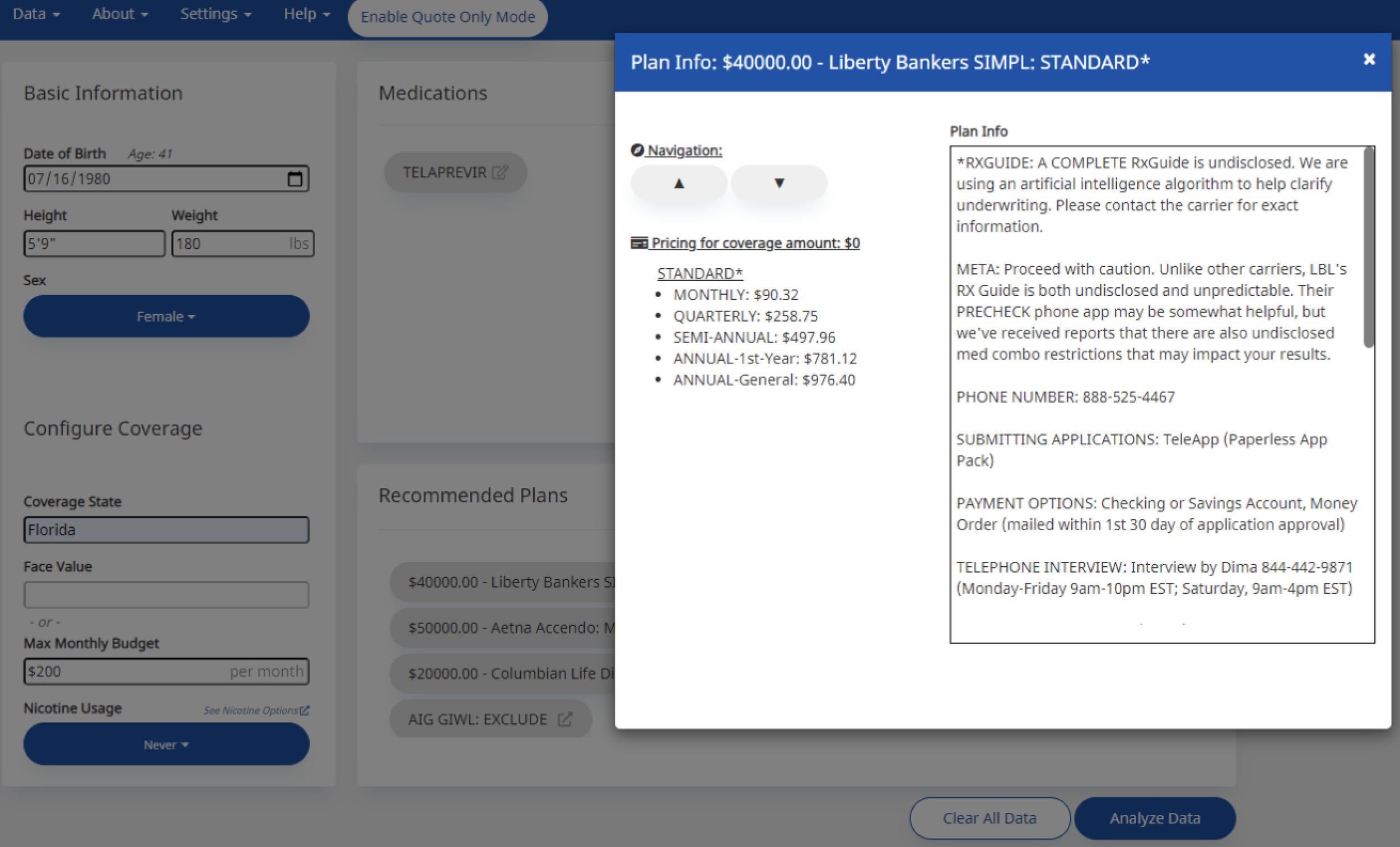Open the Never nicotine usage dropdown
1400x847 pixels.
166,744
